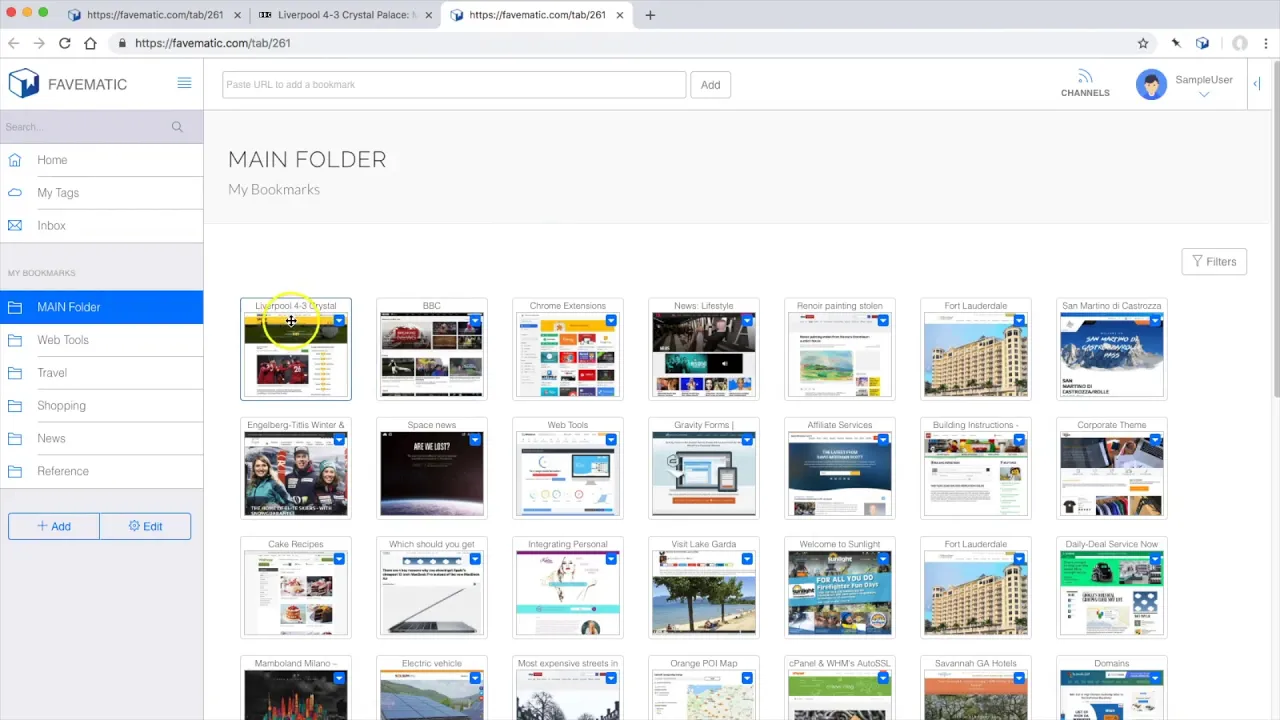Click the Shopping folder icon
Image resolution: width=1280 pixels, height=720 pixels.
(x=15, y=406)
